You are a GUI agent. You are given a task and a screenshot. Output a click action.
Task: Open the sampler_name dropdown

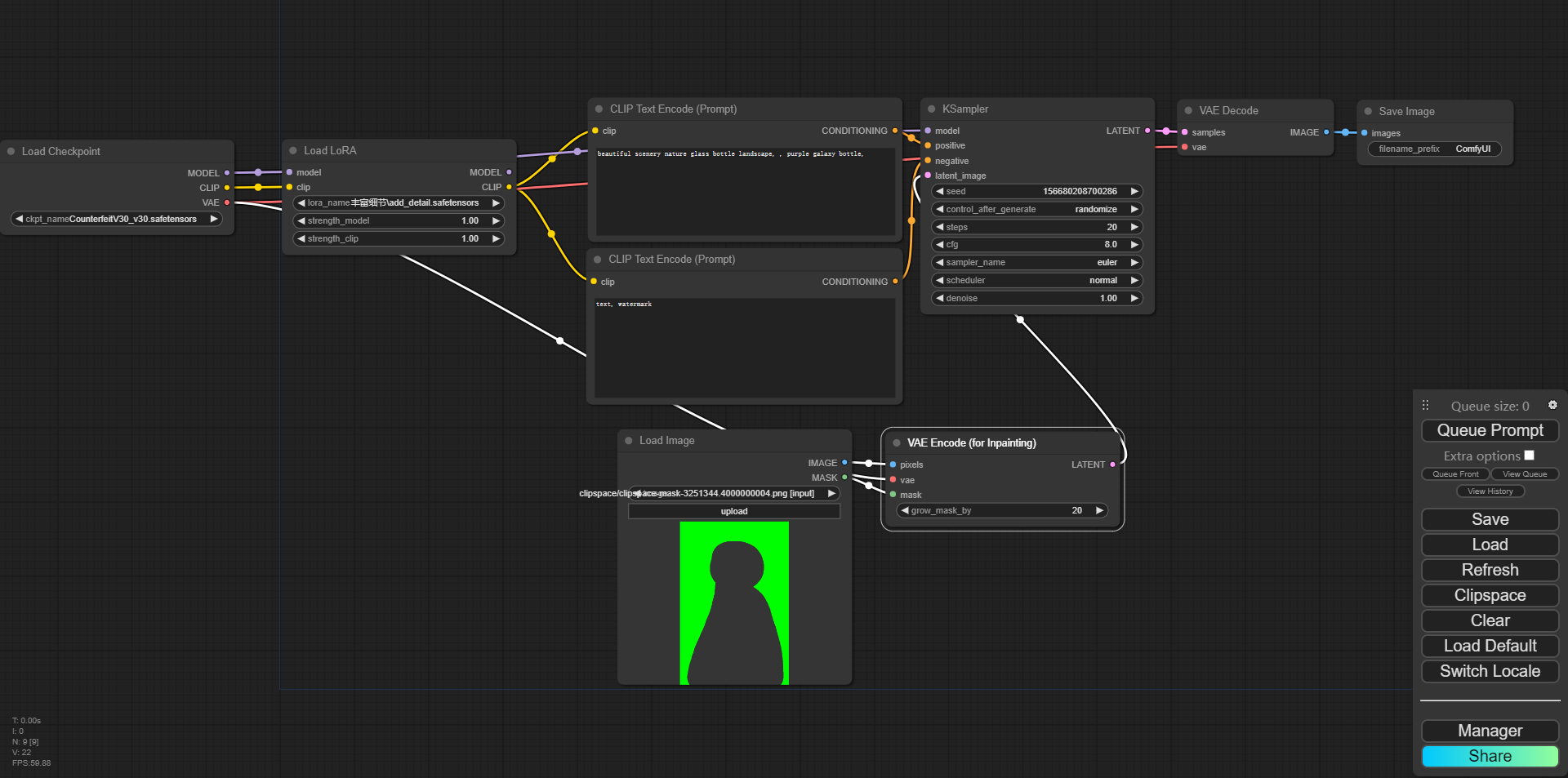pos(1037,262)
